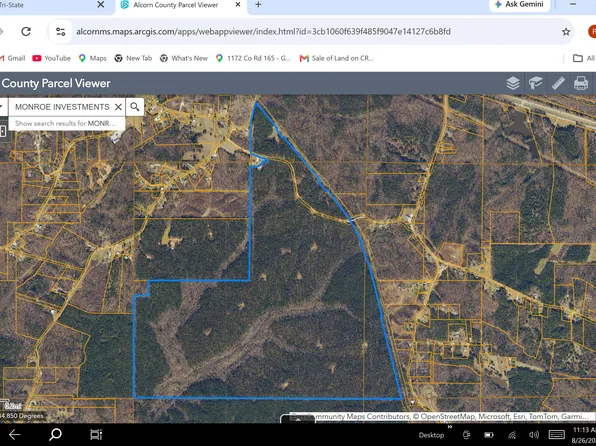Open the Measurement ruler tool
The width and height of the screenshot is (596, 446).
[558, 83]
